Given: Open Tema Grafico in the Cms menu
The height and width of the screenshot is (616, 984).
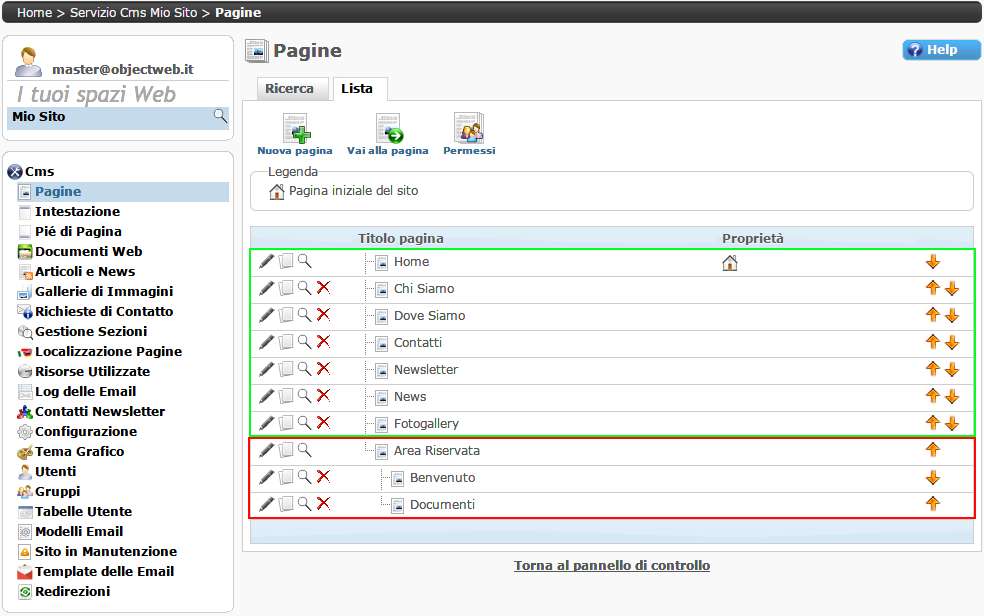Looking at the screenshot, I should [79, 451].
